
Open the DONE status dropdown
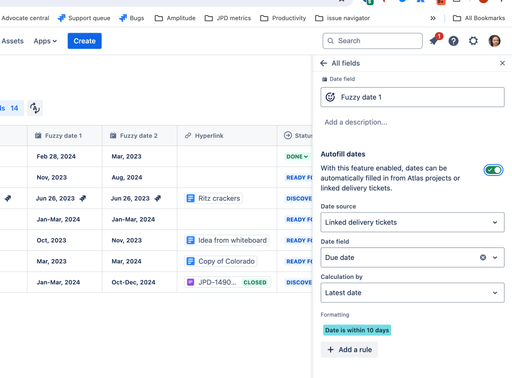pyautogui.click(x=297, y=156)
